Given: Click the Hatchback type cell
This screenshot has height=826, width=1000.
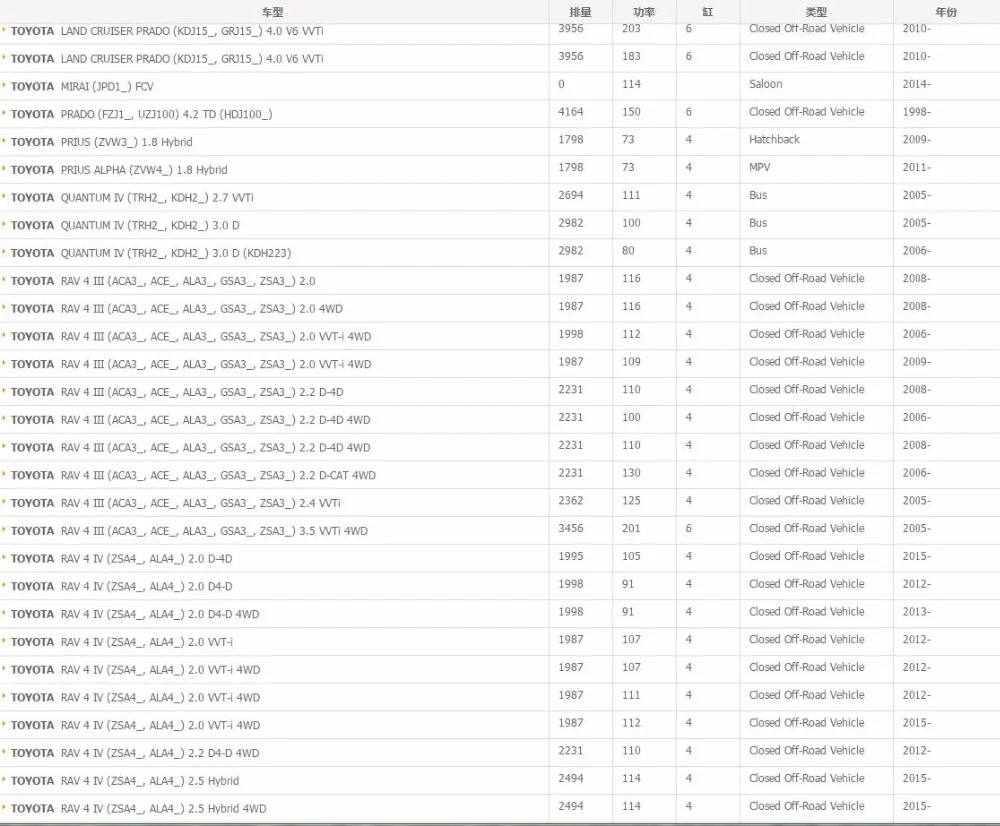Looking at the screenshot, I should [x=774, y=140].
